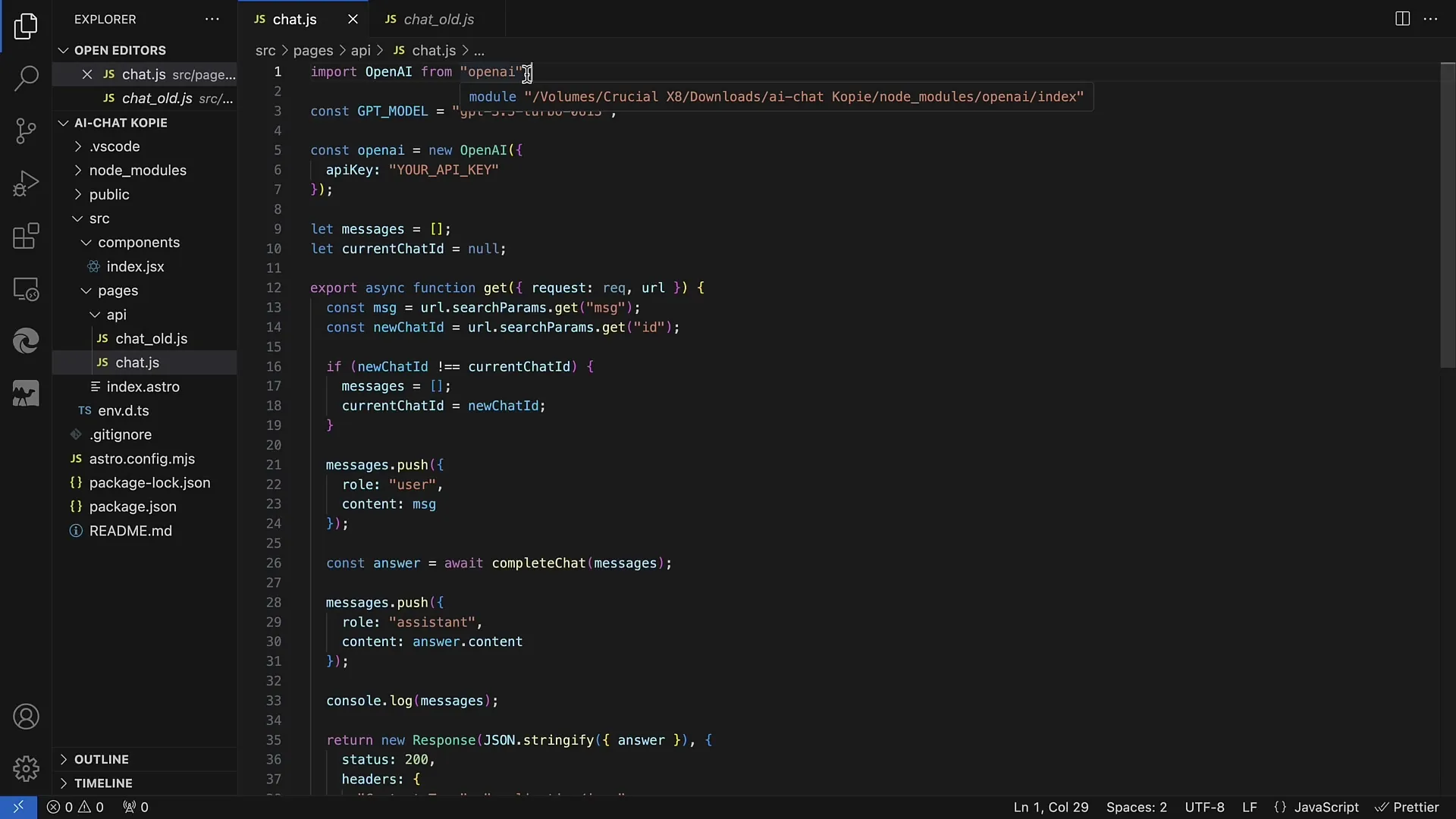Collapse the api folder
Image resolution: width=1456 pixels, height=819 pixels.
coord(144,315)
